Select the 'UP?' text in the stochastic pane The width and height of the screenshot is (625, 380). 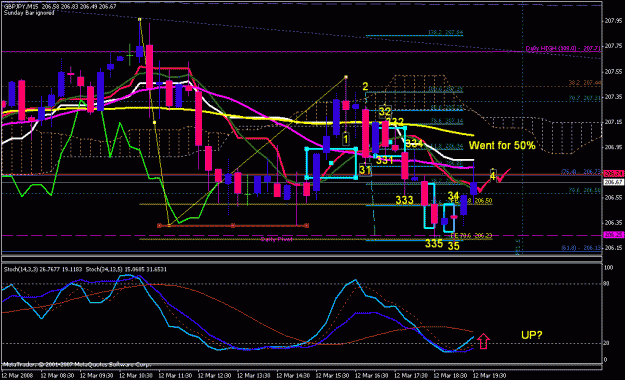pyautogui.click(x=532, y=335)
